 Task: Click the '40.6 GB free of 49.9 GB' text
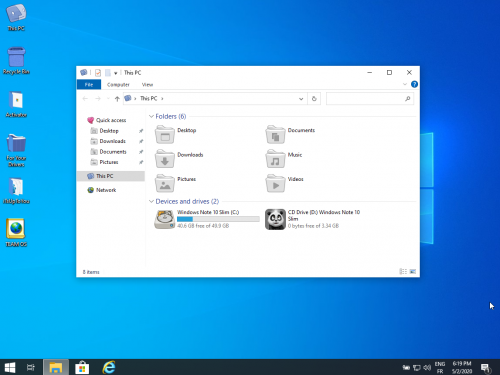[203, 226]
